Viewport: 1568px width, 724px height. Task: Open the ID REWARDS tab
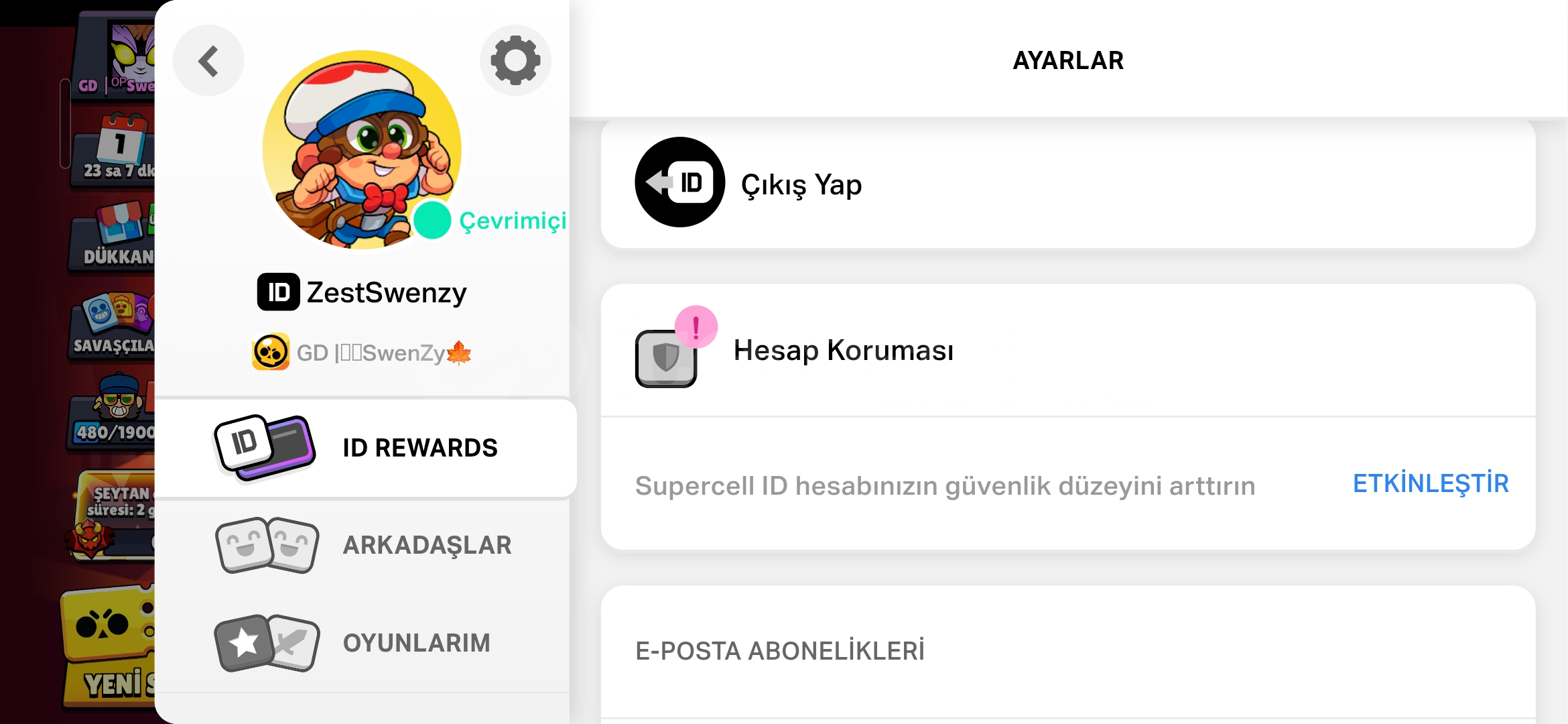[x=365, y=448]
